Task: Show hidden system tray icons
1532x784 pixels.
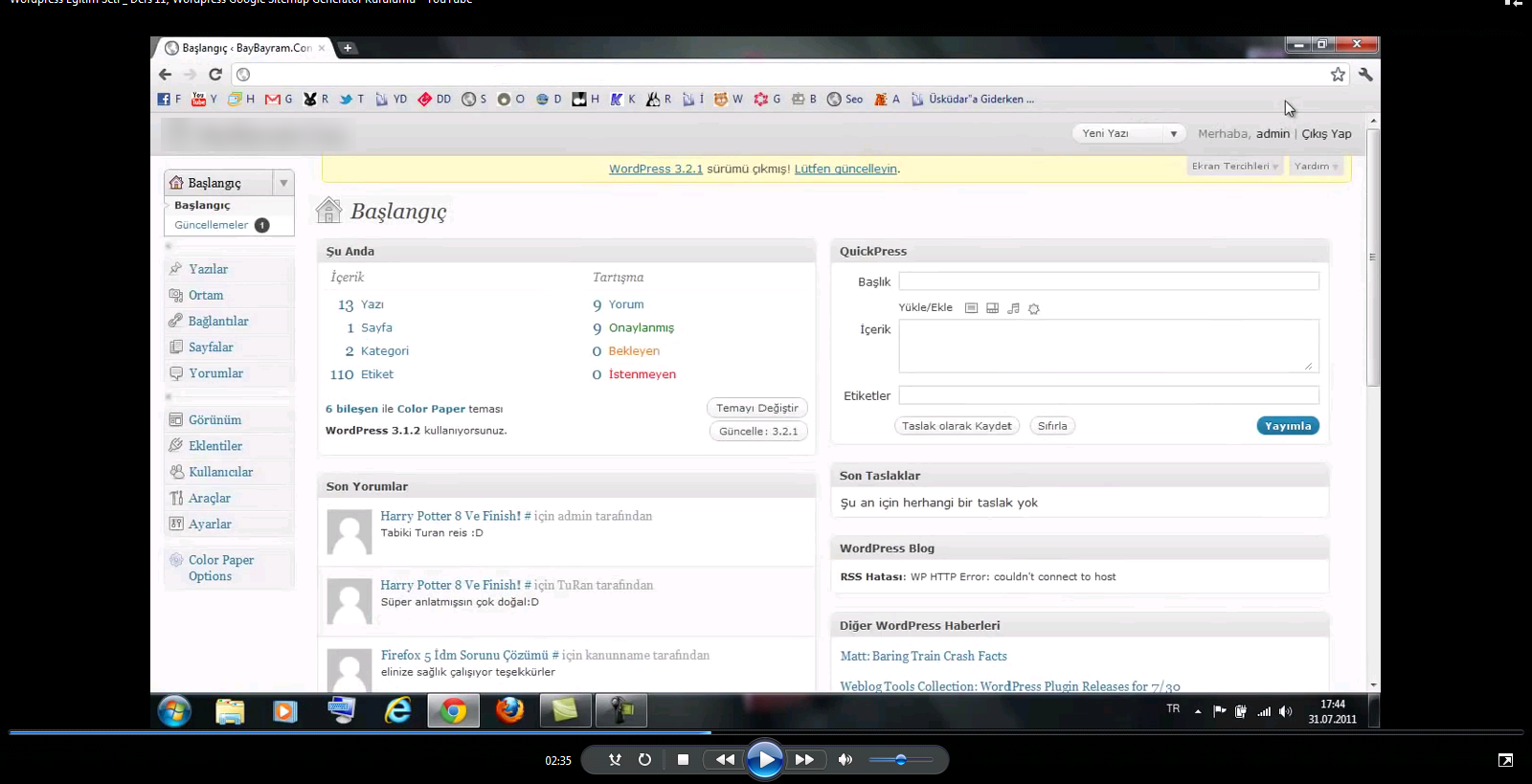Action: click(1198, 711)
